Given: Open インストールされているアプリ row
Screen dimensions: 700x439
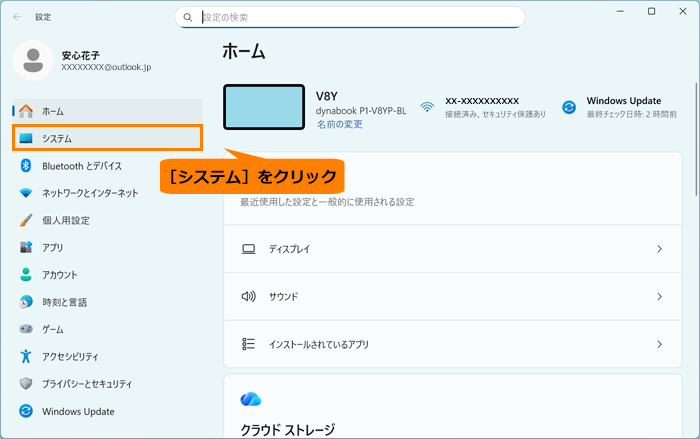Looking at the screenshot, I should (453, 344).
